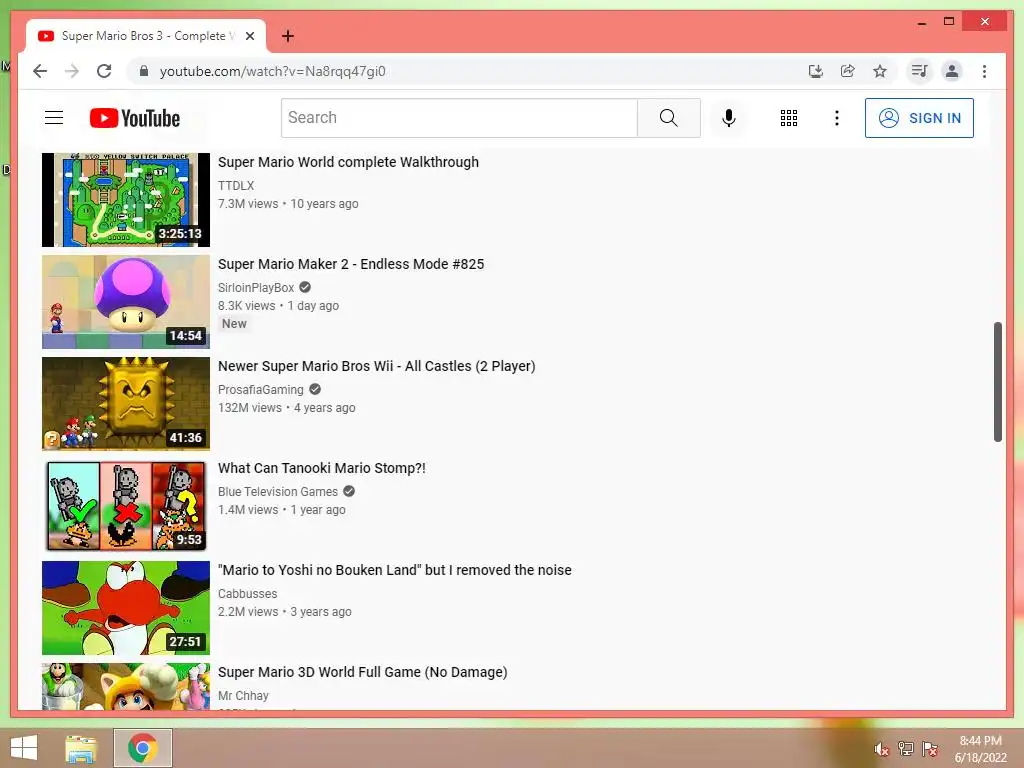
Task: Open What Can Tanooki Mario Stomp?! title
Action: [321, 468]
